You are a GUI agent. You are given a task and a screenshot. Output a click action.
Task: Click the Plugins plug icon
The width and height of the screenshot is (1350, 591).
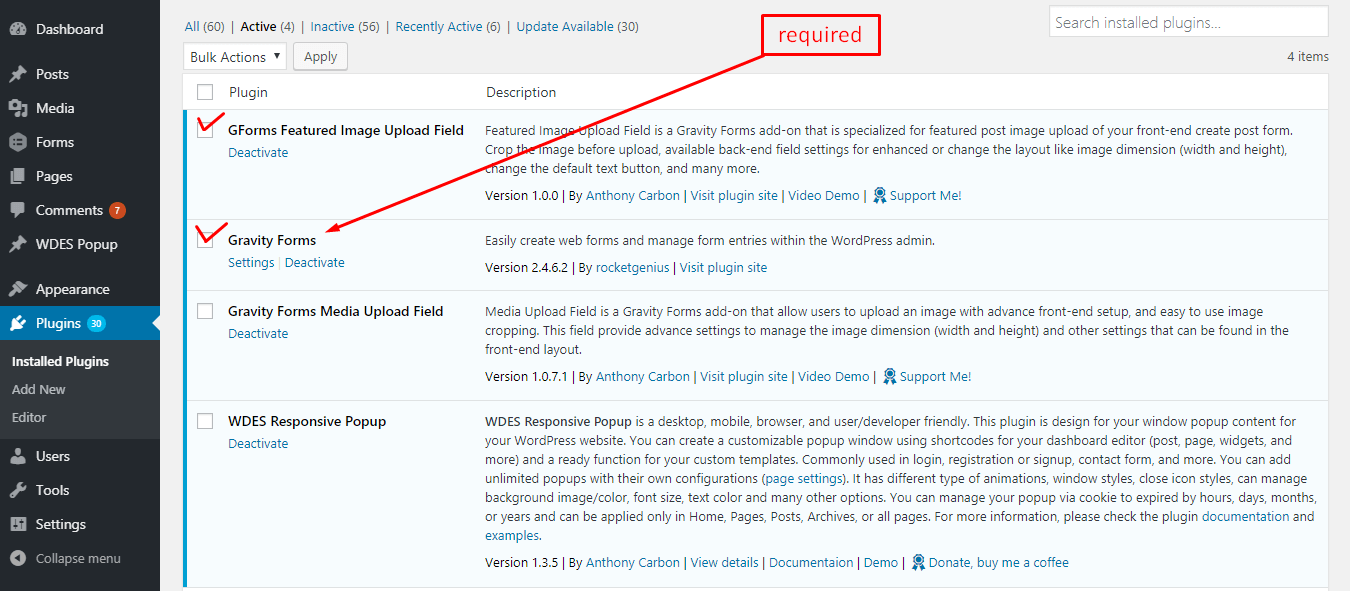coord(18,323)
